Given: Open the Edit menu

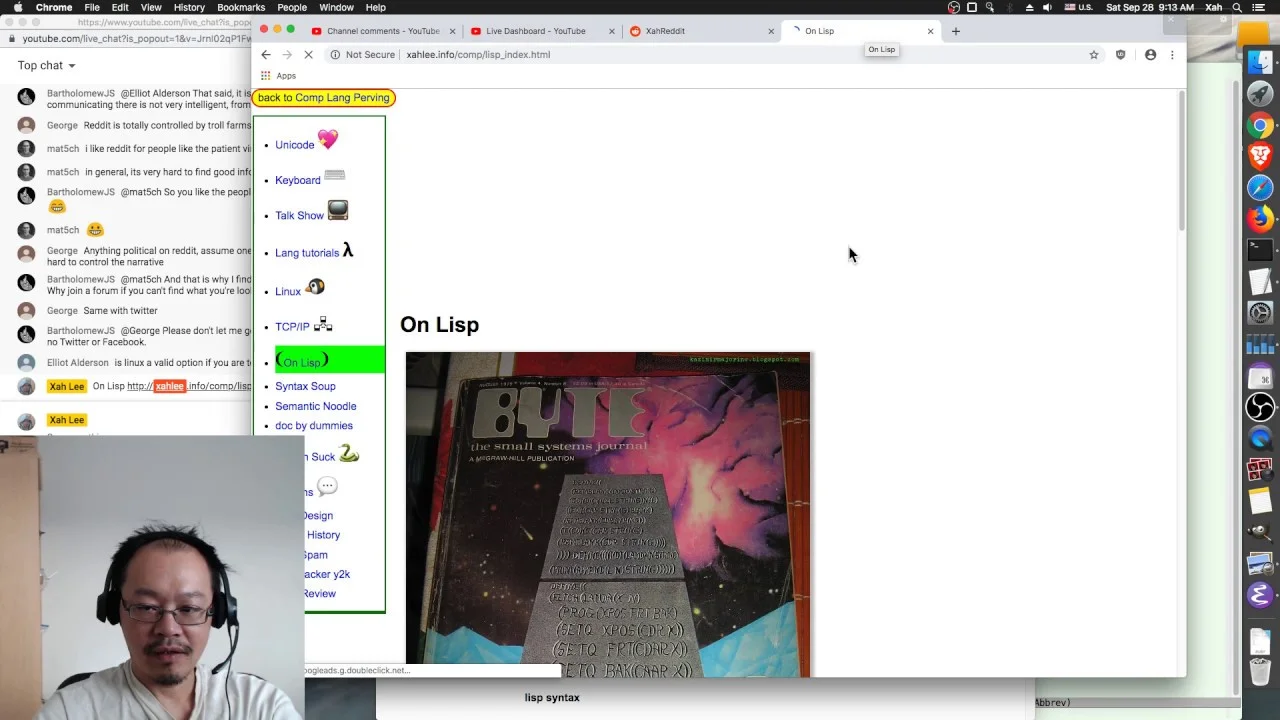Looking at the screenshot, I should click(120, 7).
